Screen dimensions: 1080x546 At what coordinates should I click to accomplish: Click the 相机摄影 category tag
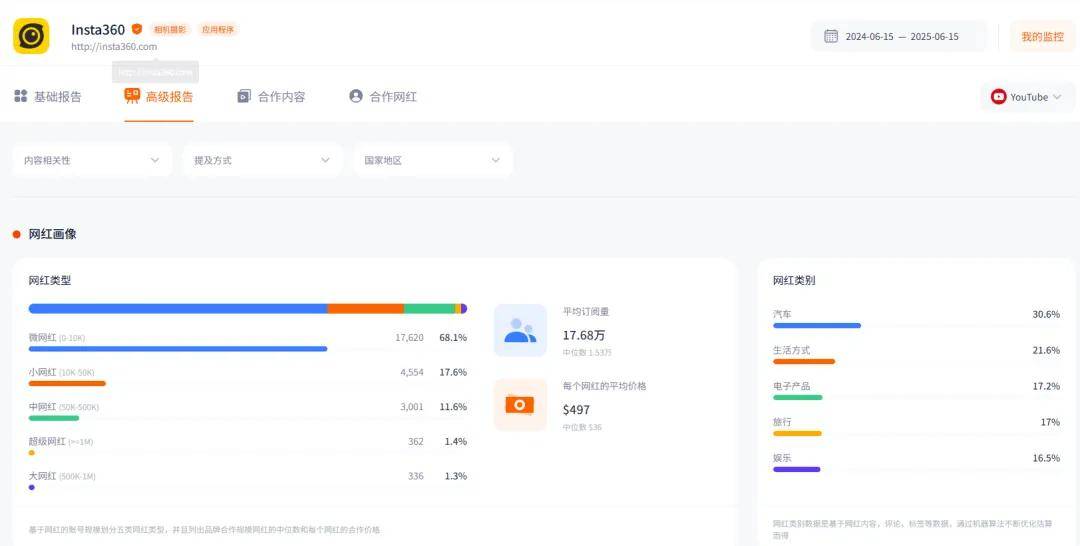point(170,30)
